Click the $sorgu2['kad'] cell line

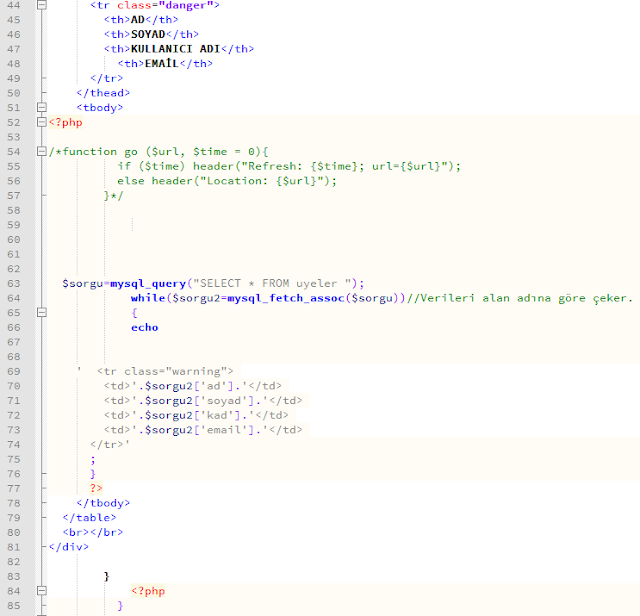click(196, 415)
